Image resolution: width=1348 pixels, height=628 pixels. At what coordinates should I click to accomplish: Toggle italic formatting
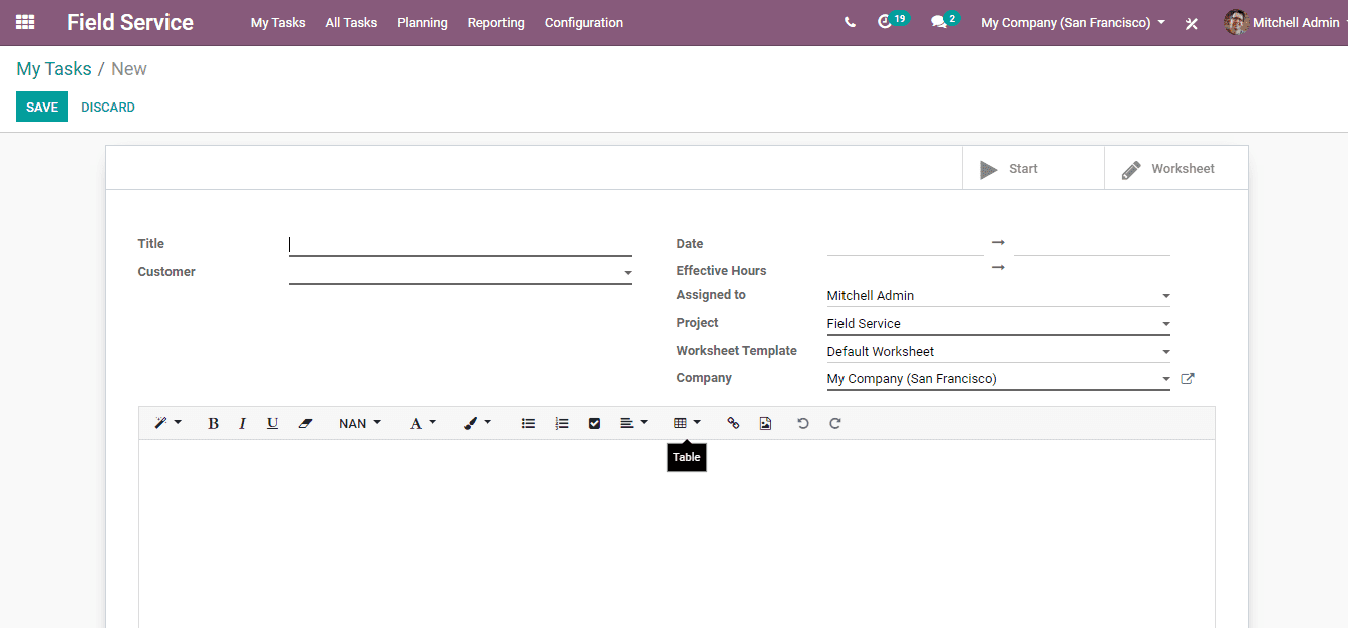coord(242,423)
